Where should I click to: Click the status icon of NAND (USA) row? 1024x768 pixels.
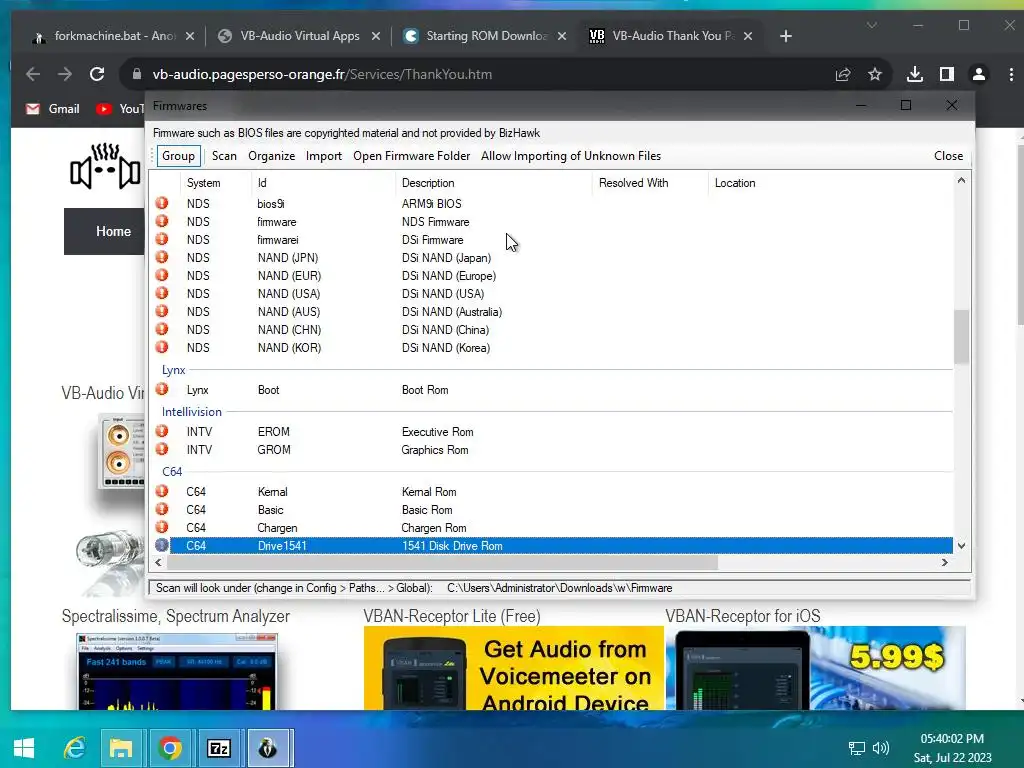(162, 293)
